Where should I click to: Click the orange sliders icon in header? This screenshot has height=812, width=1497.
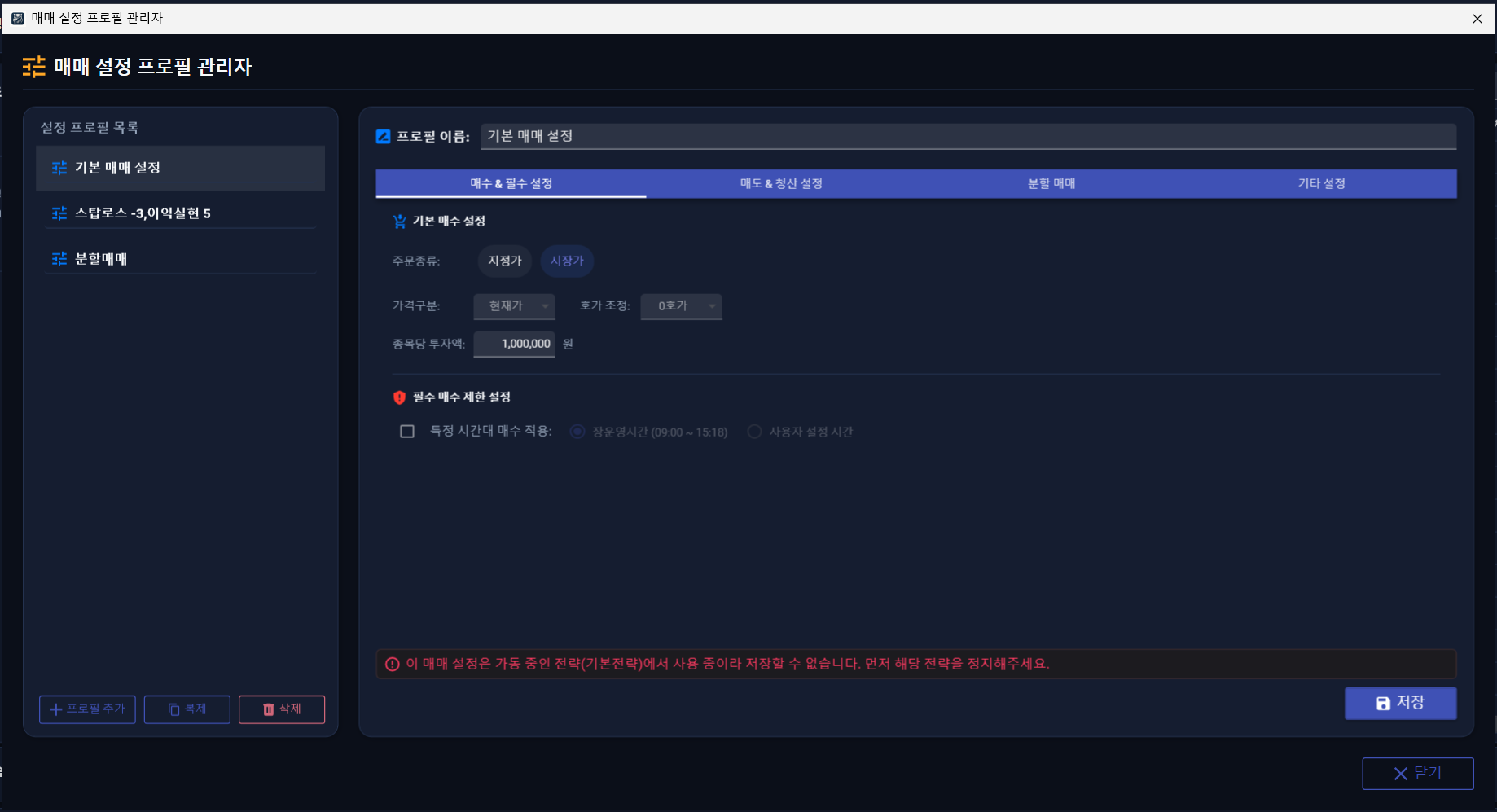(x=34, y=67)
